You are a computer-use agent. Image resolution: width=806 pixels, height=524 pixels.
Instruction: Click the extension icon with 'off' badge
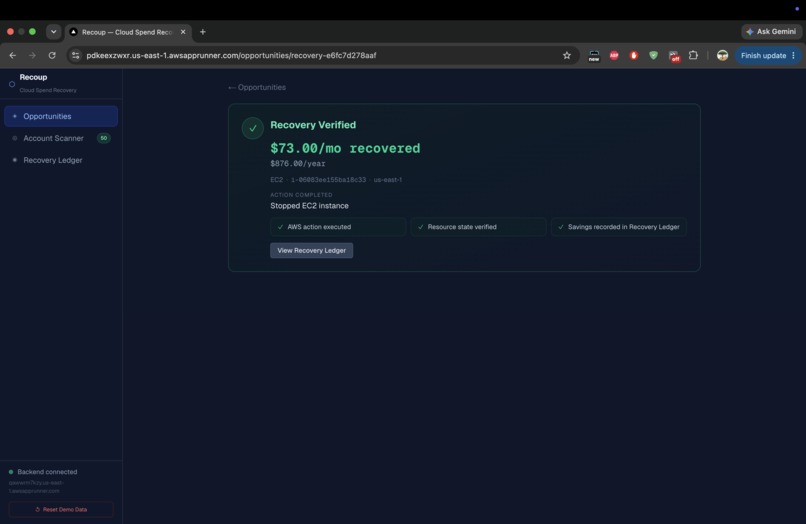(674, 56)
